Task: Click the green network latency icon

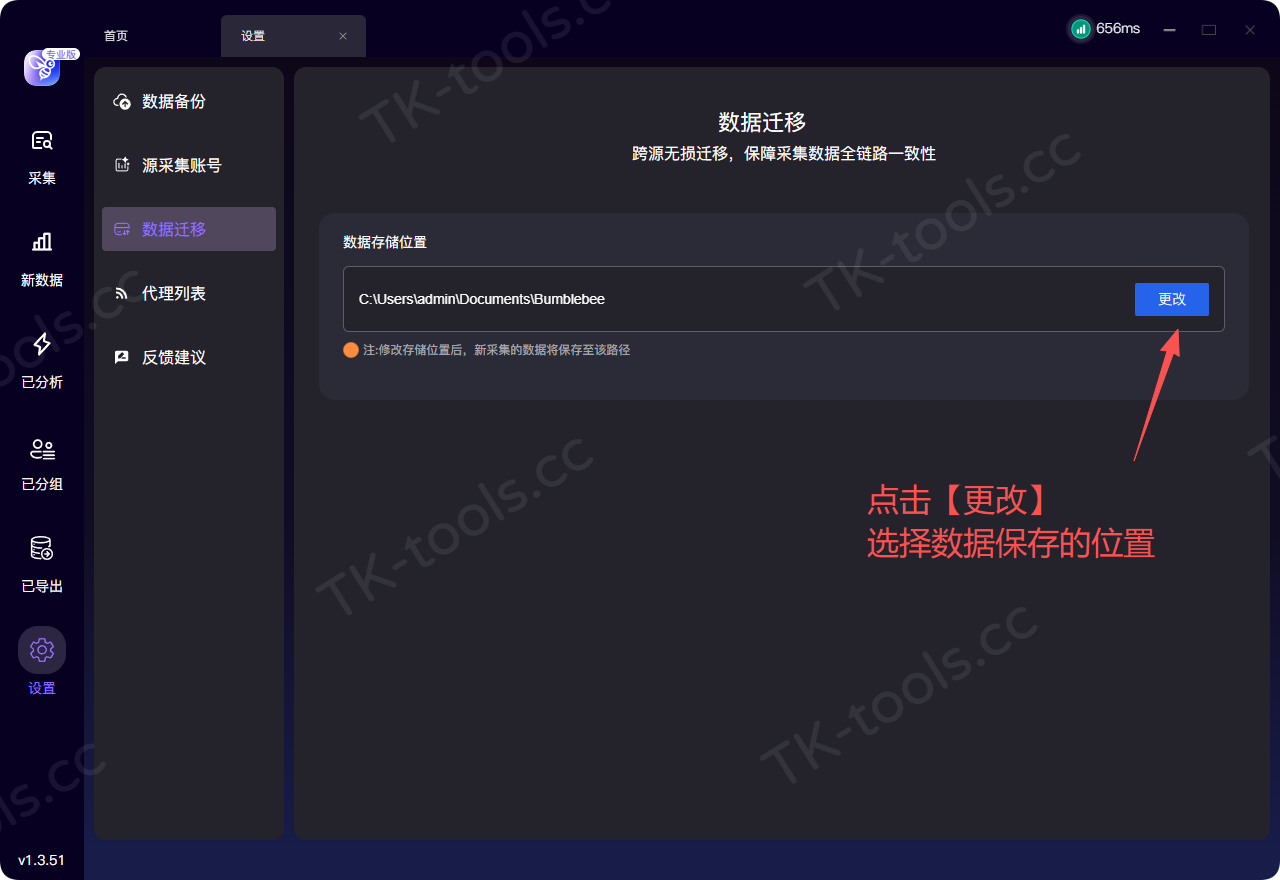Action: [x=1081, y=29]
